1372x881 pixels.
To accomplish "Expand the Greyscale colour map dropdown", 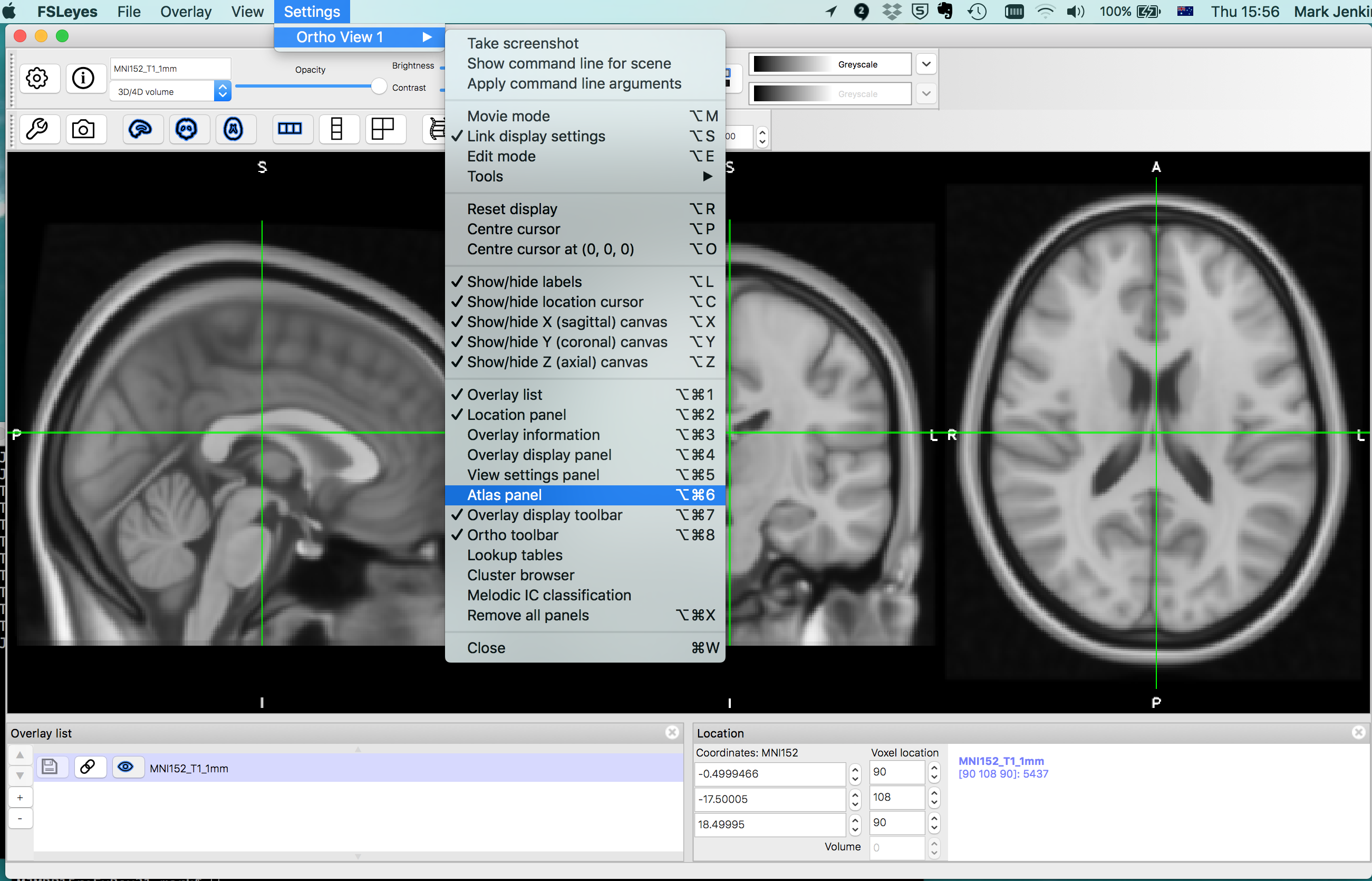I will [x=926, y=64].
